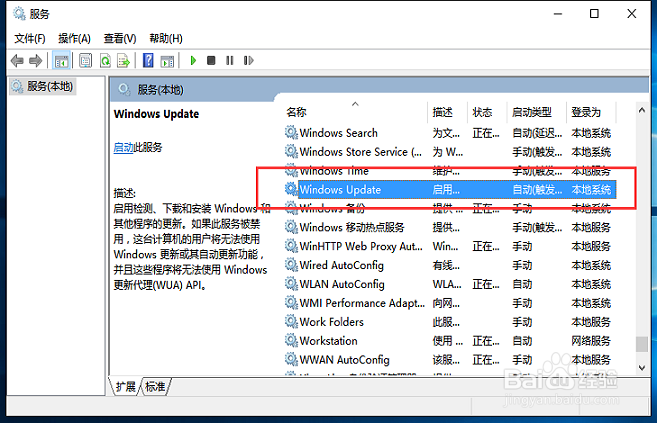
Task: Stop the service with the square icon
Action: (x=211, y=61)
